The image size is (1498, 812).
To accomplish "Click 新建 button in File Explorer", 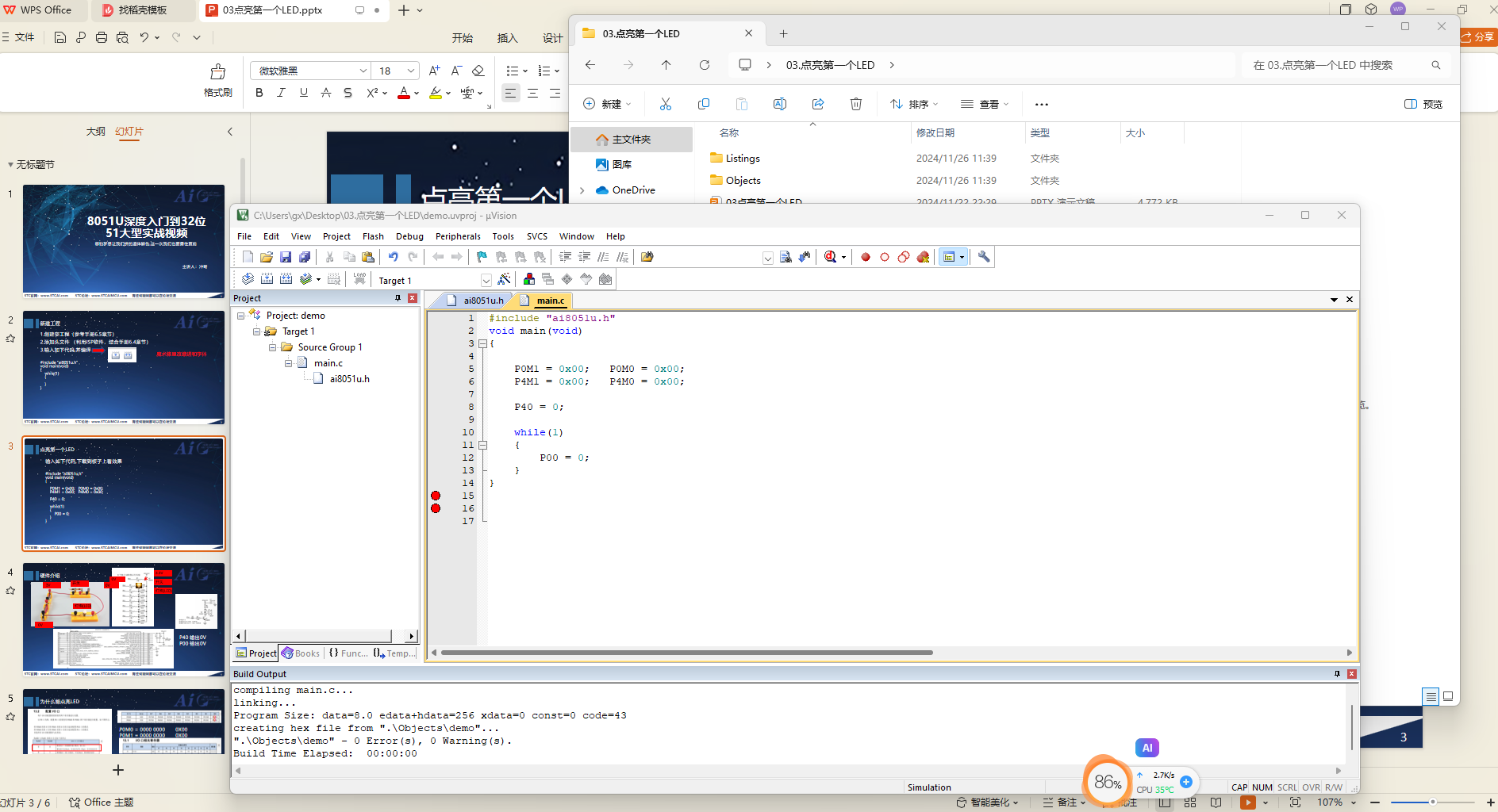I will tap(608, 104).
